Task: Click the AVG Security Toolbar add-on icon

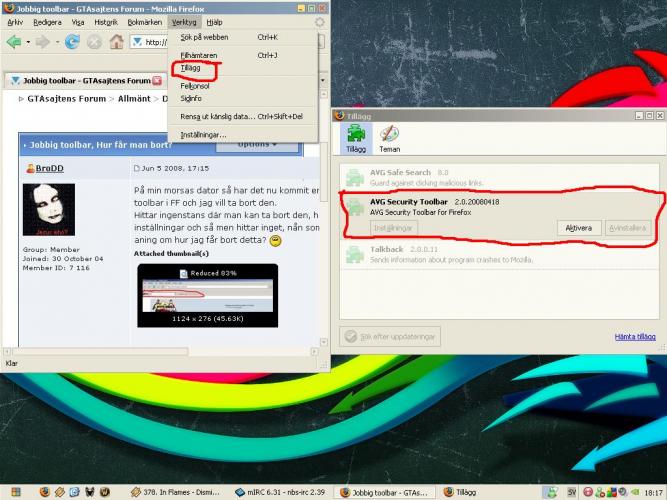Action: click(354, 206)
